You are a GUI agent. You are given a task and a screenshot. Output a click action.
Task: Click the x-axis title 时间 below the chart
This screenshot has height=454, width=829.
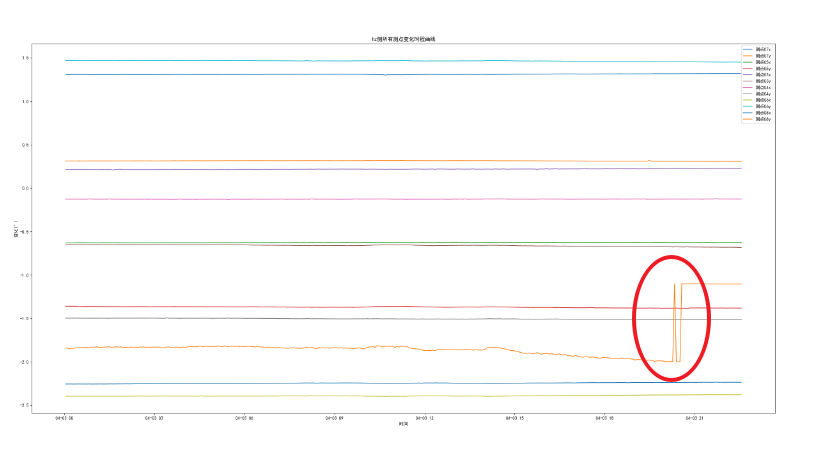pyautogui.click(x=402, y=425)
